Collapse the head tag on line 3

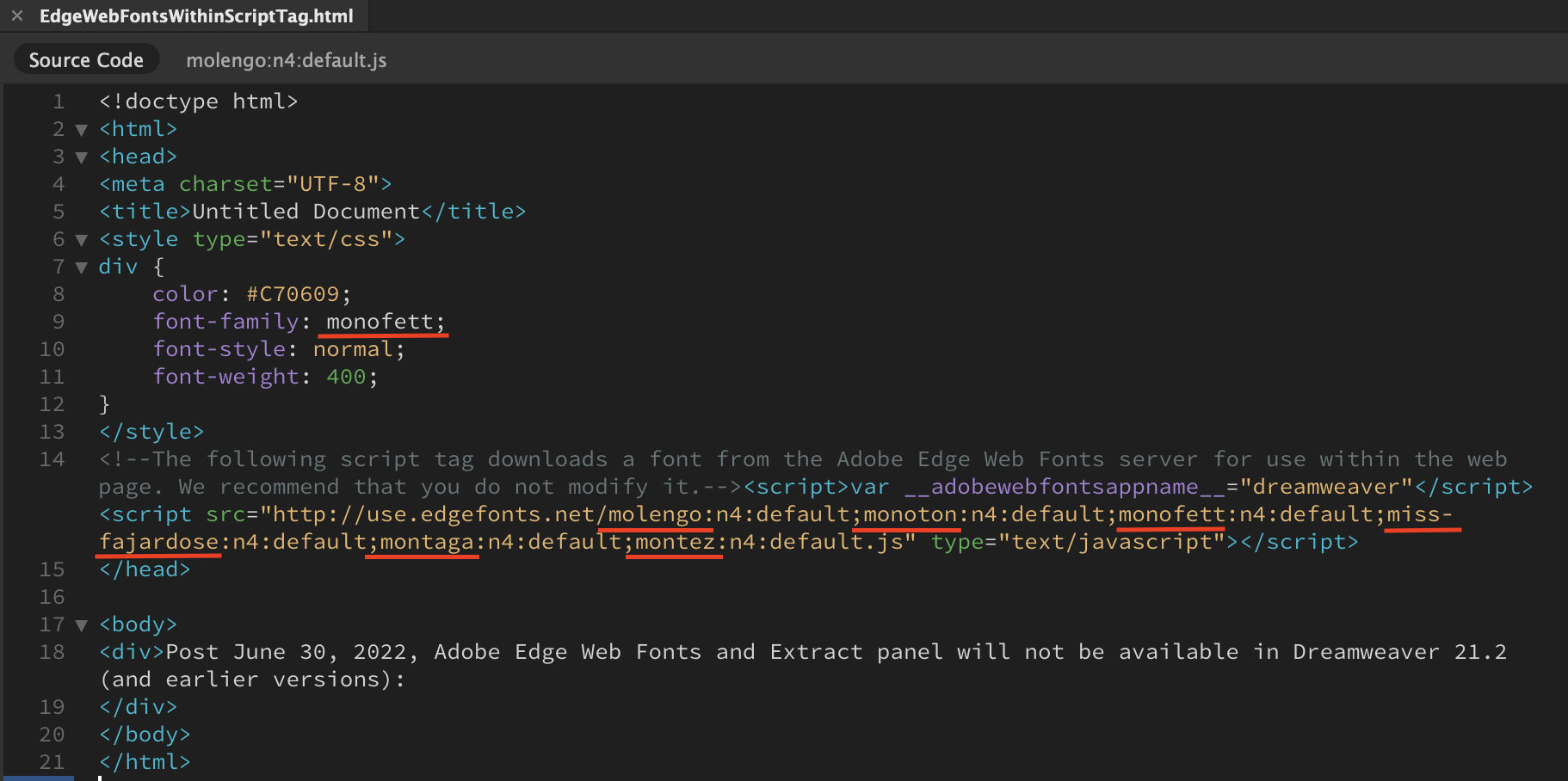(x=82, y=157)
